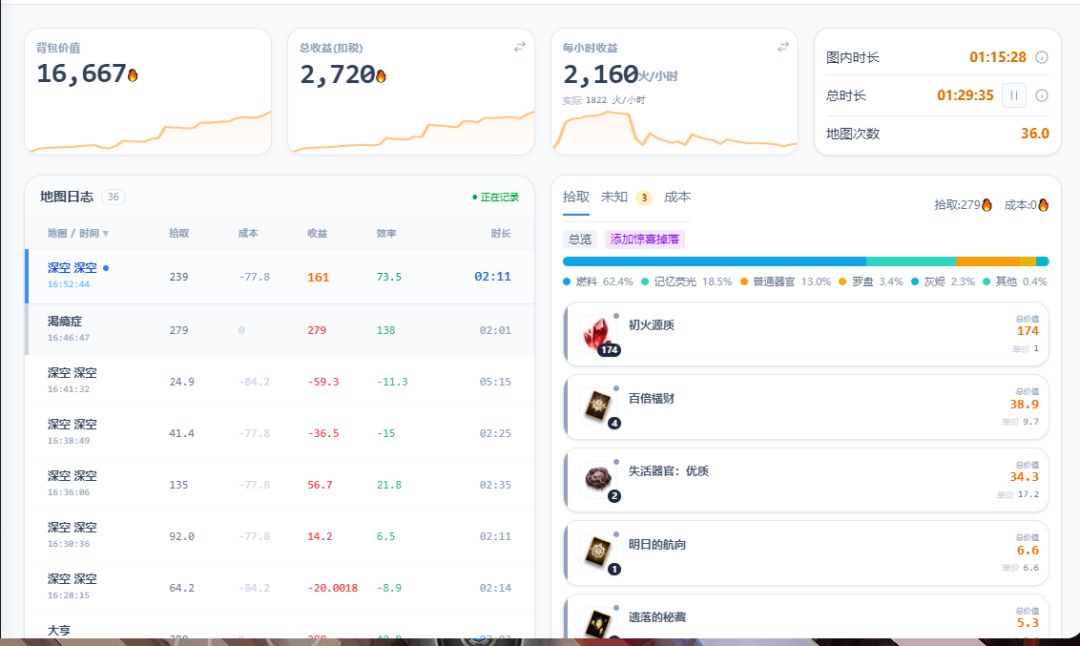Viewport: 1080px width, 646px height.
Task: Select the 渴瘾症 row at 16:46:47
Action: pyautogui.click(x=280, y=330)
